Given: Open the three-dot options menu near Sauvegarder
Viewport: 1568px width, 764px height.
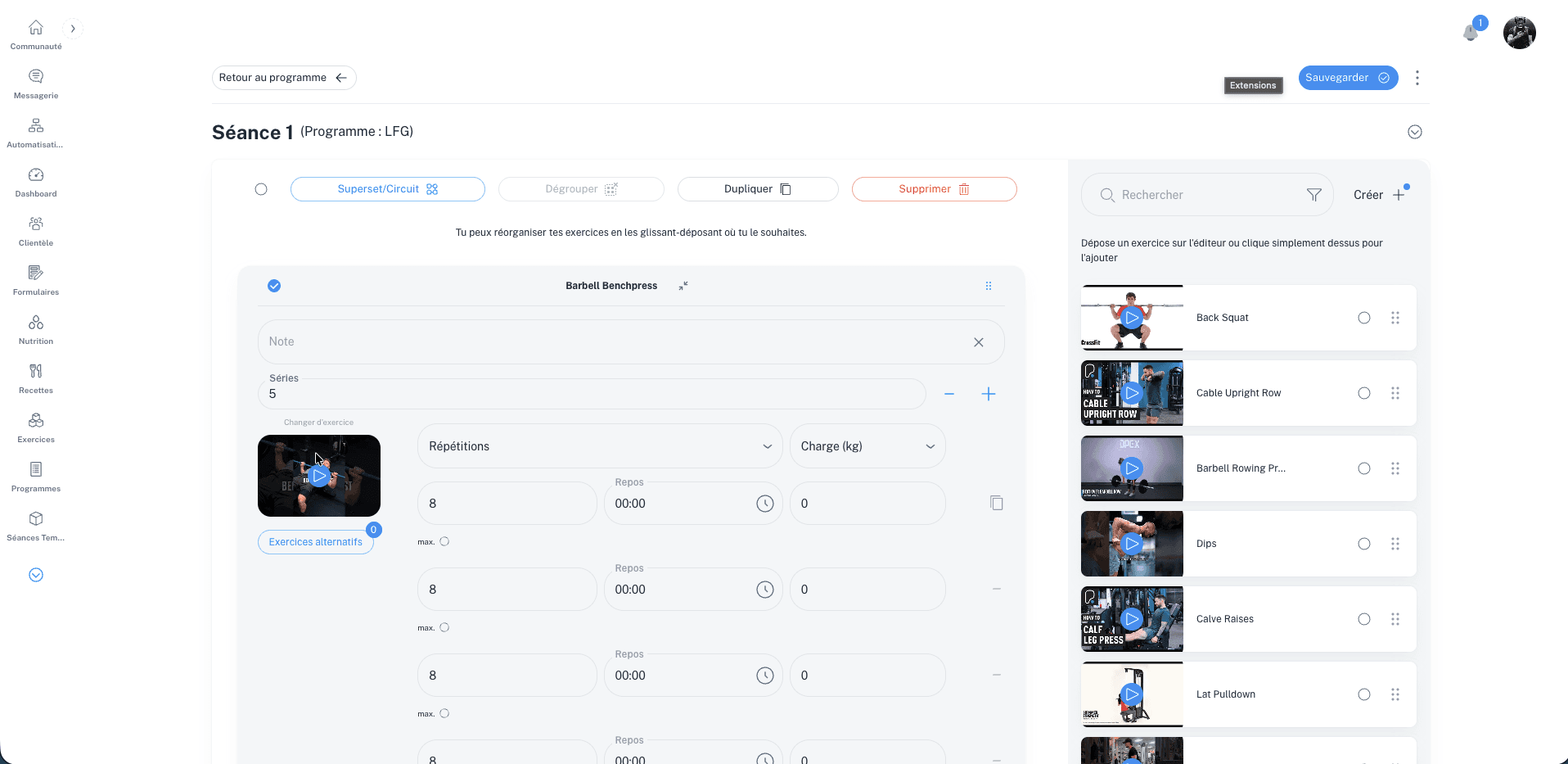Looking at the screenshot, I should click(1417, 78).
